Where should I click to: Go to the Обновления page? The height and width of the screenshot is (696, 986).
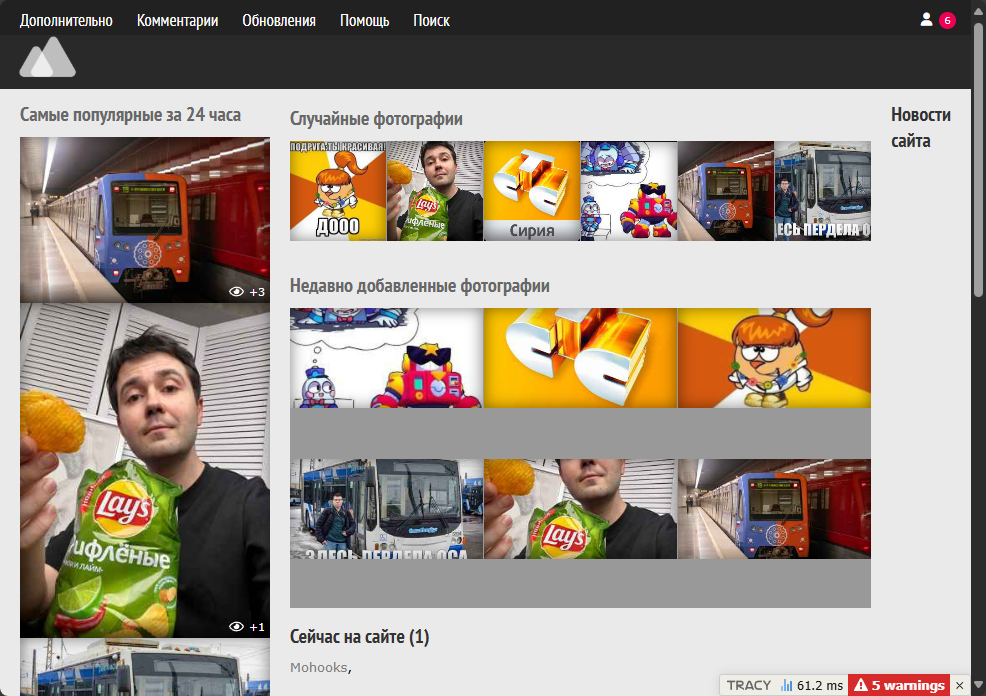point(279,20)
